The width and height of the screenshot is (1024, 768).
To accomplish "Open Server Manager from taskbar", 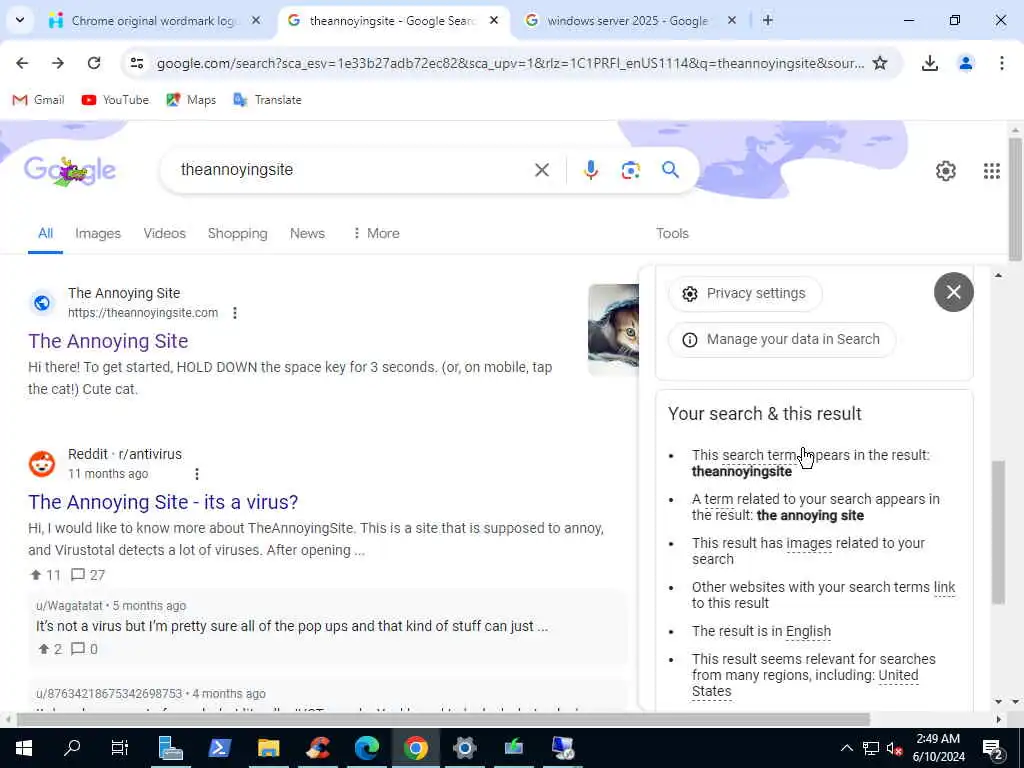I will click(x=170, y=748).
